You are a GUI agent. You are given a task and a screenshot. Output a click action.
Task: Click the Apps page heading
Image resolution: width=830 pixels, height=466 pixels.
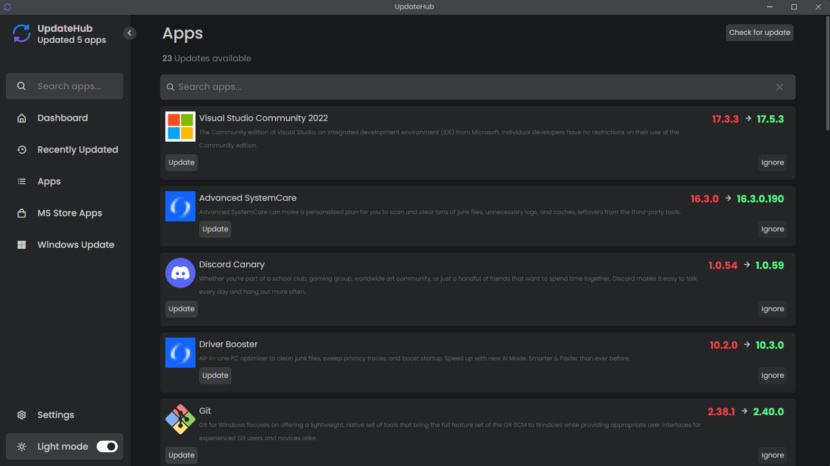click(x=183, y=33)
